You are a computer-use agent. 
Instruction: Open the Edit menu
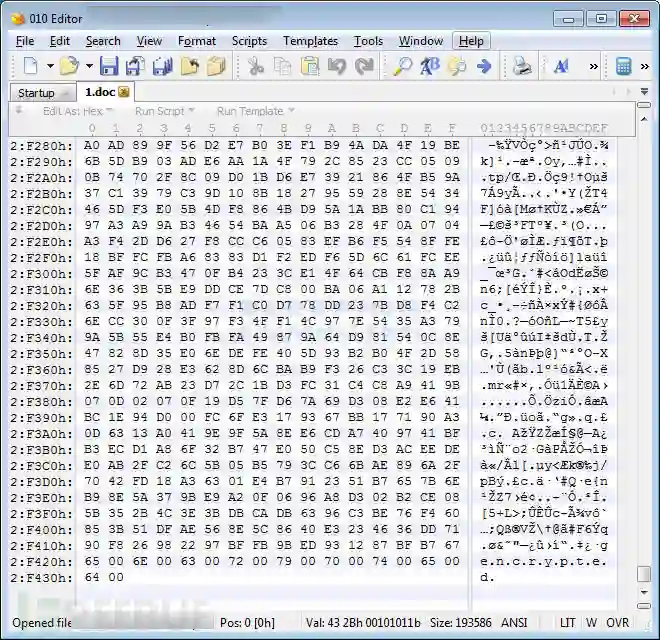click(x=60, y=41)
